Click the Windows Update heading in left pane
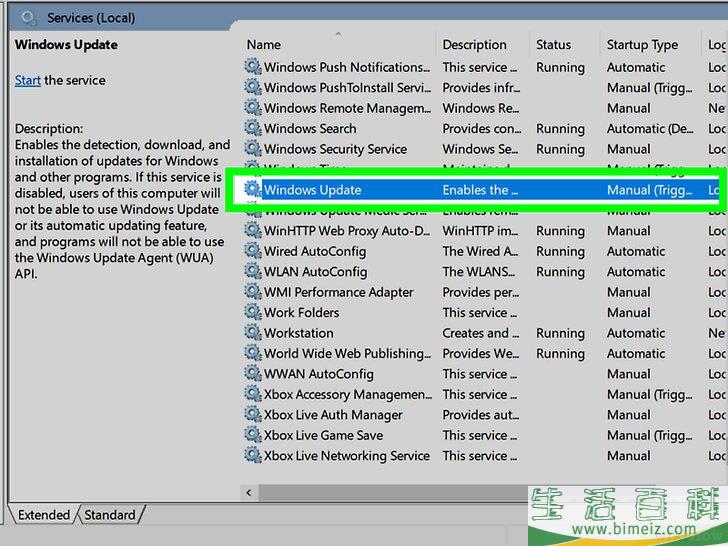Image resolution: width=728 pixels, height=546 pixels. tap(66, 45)
